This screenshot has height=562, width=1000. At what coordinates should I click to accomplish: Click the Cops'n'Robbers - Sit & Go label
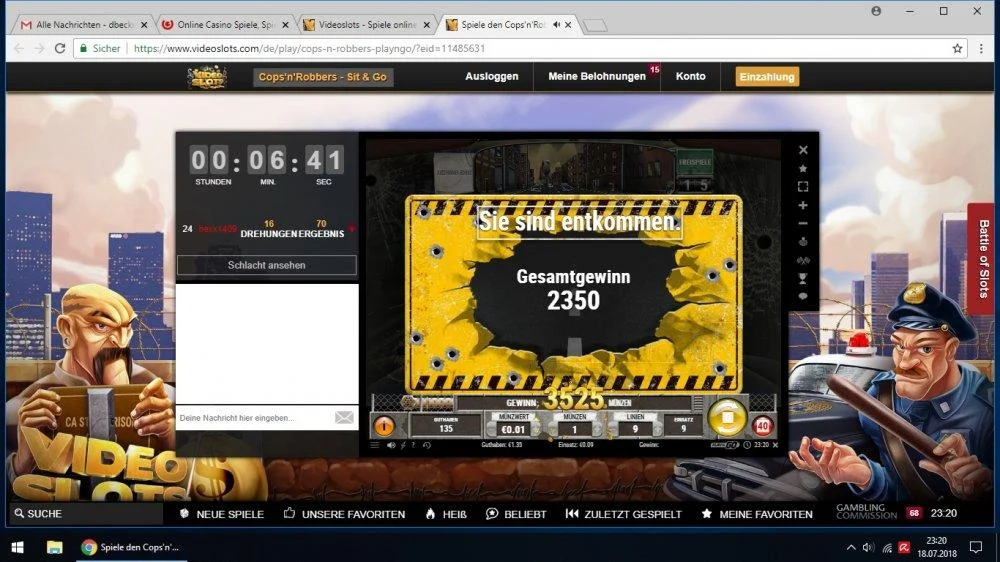(323, 77)
